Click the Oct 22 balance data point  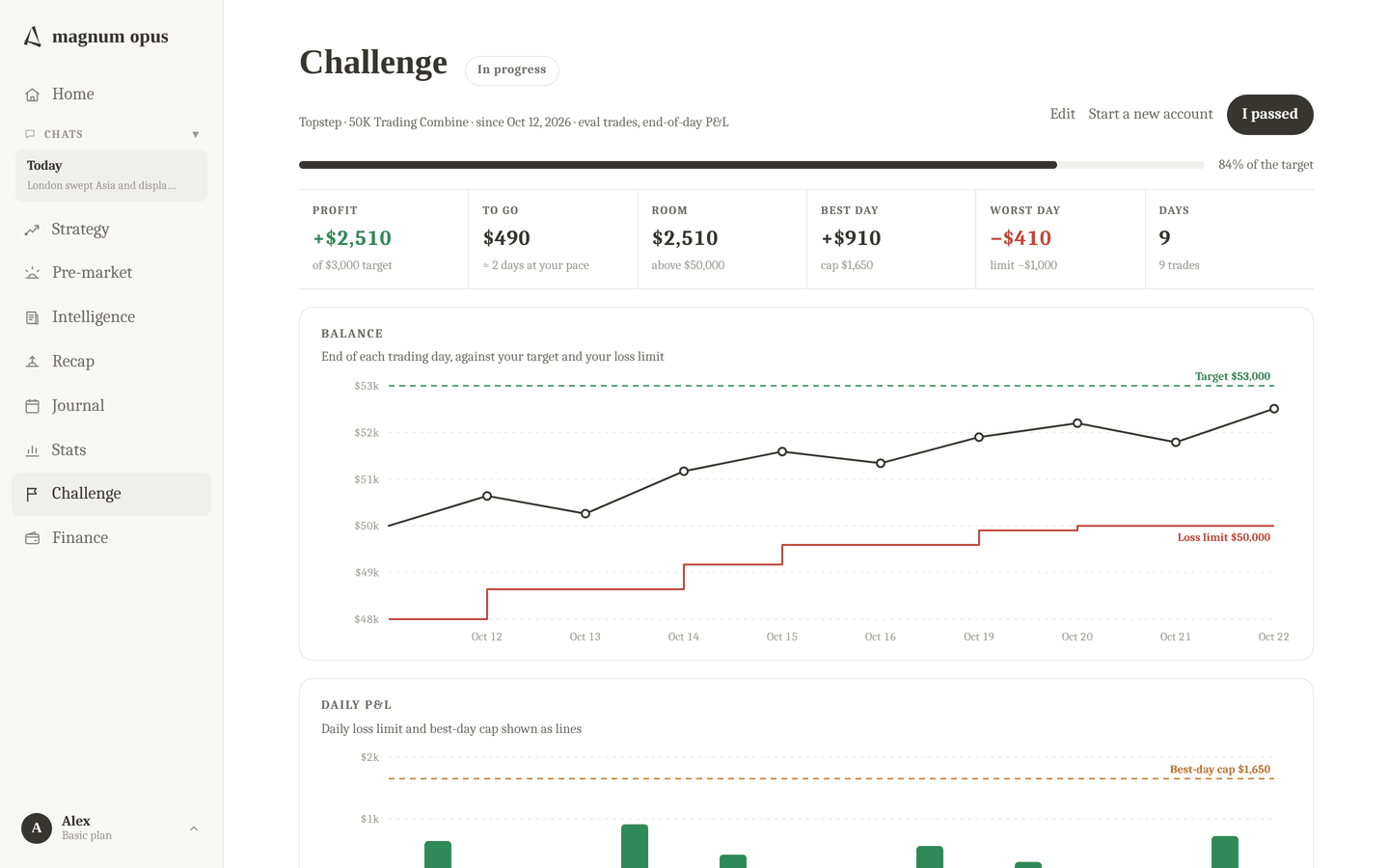tap(1274, 409)
